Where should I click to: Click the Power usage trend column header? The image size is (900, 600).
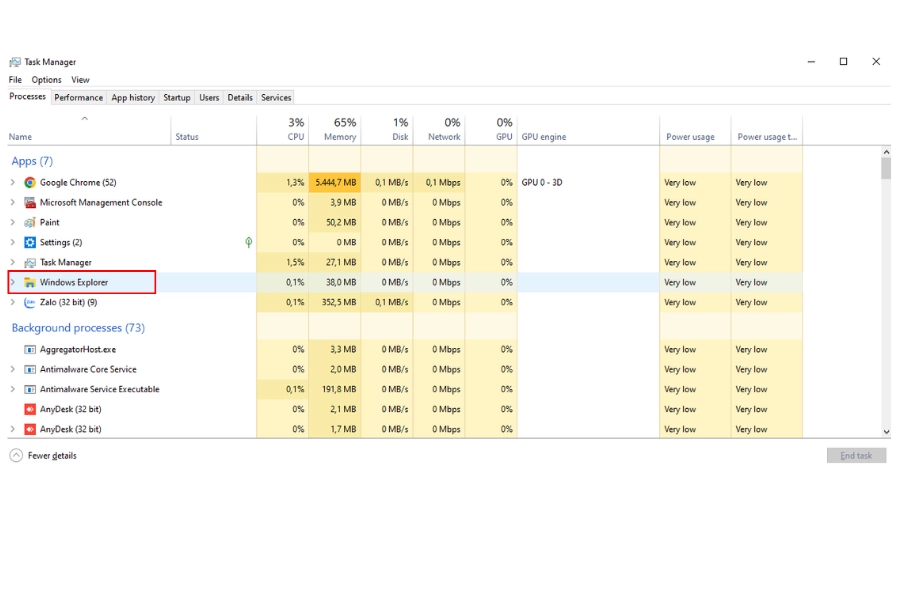pos(767,130)
